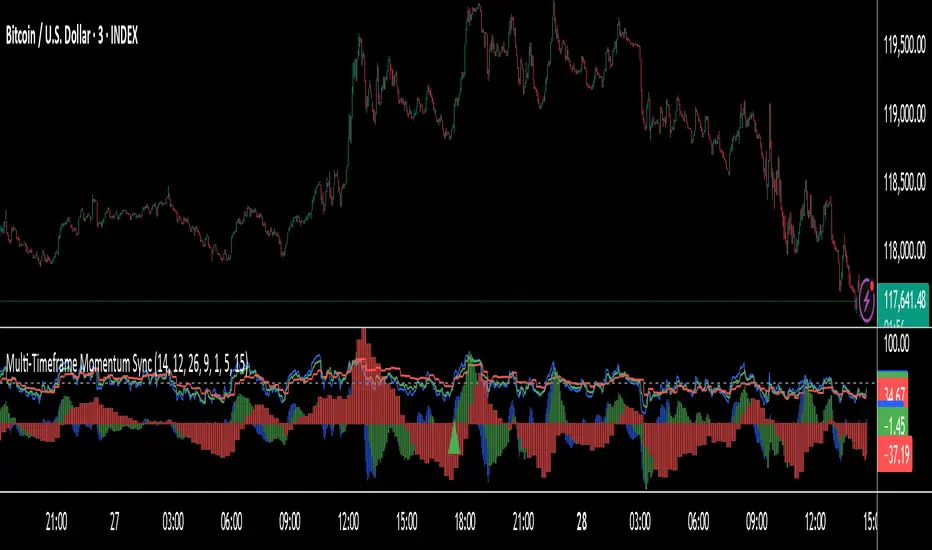
Task: Click the 119,000.00 price axis label
Action: pos(904,113)
